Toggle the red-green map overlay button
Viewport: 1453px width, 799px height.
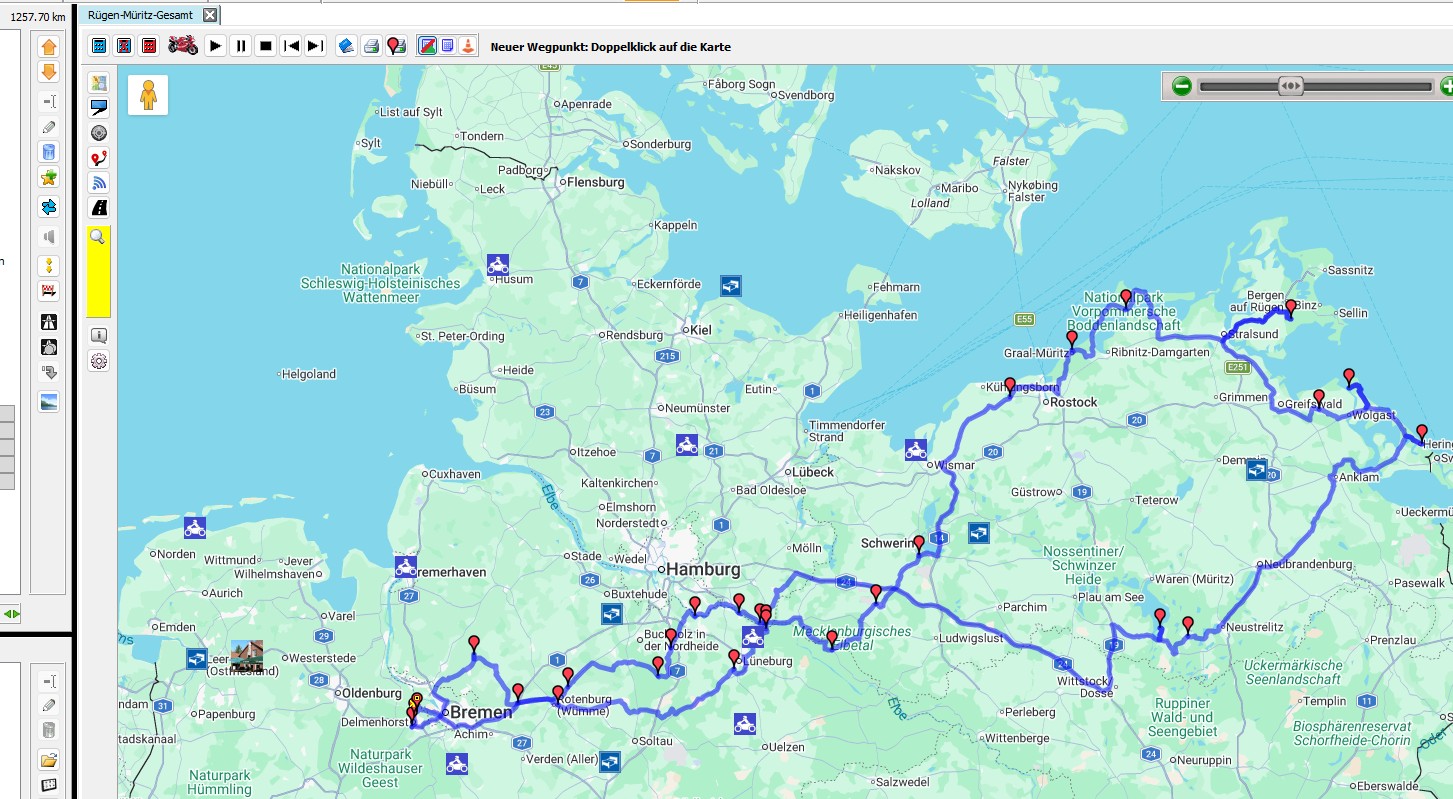click(426, 45)
